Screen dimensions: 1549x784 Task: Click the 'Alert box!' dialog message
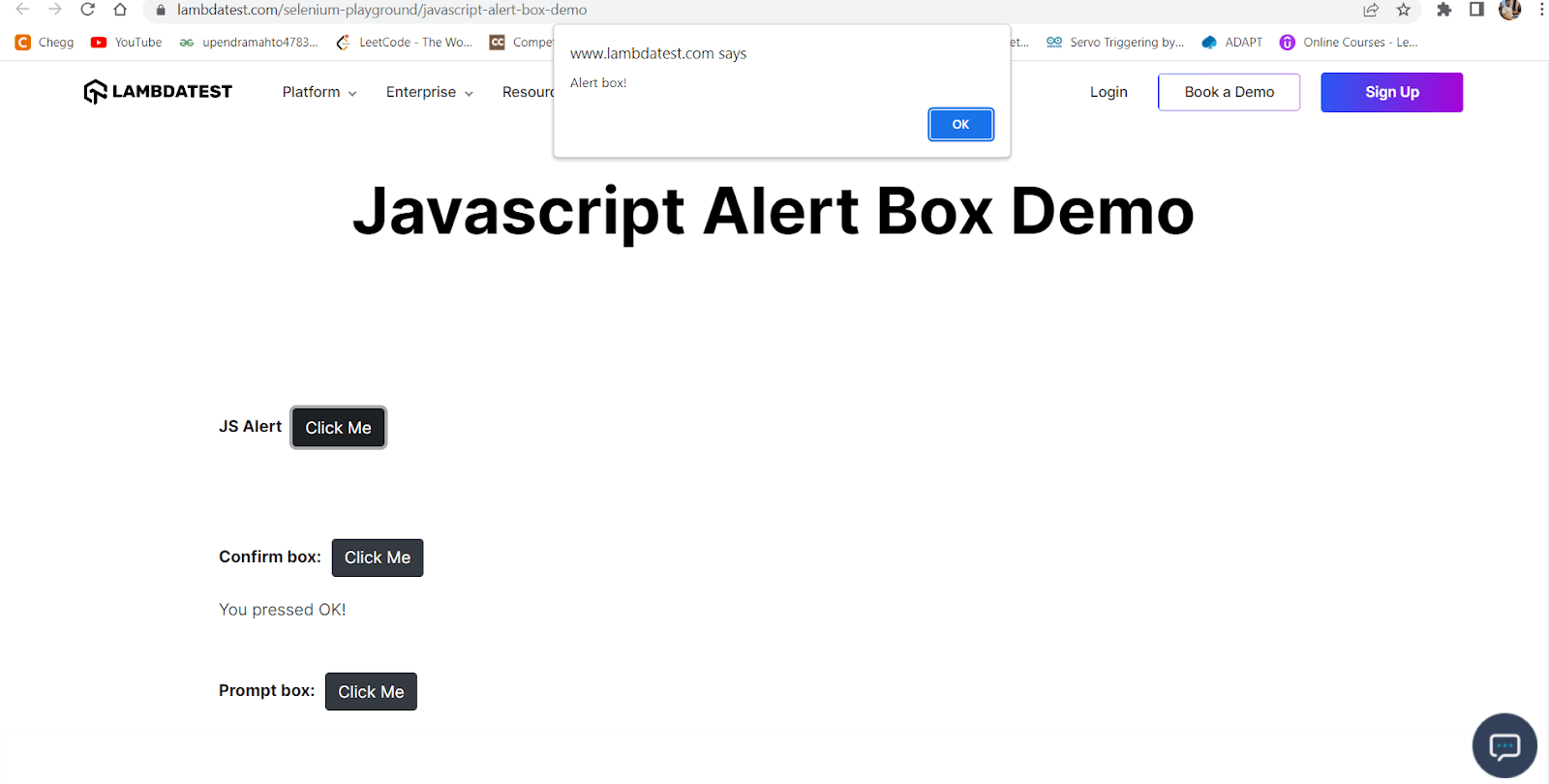pos(598,83)
